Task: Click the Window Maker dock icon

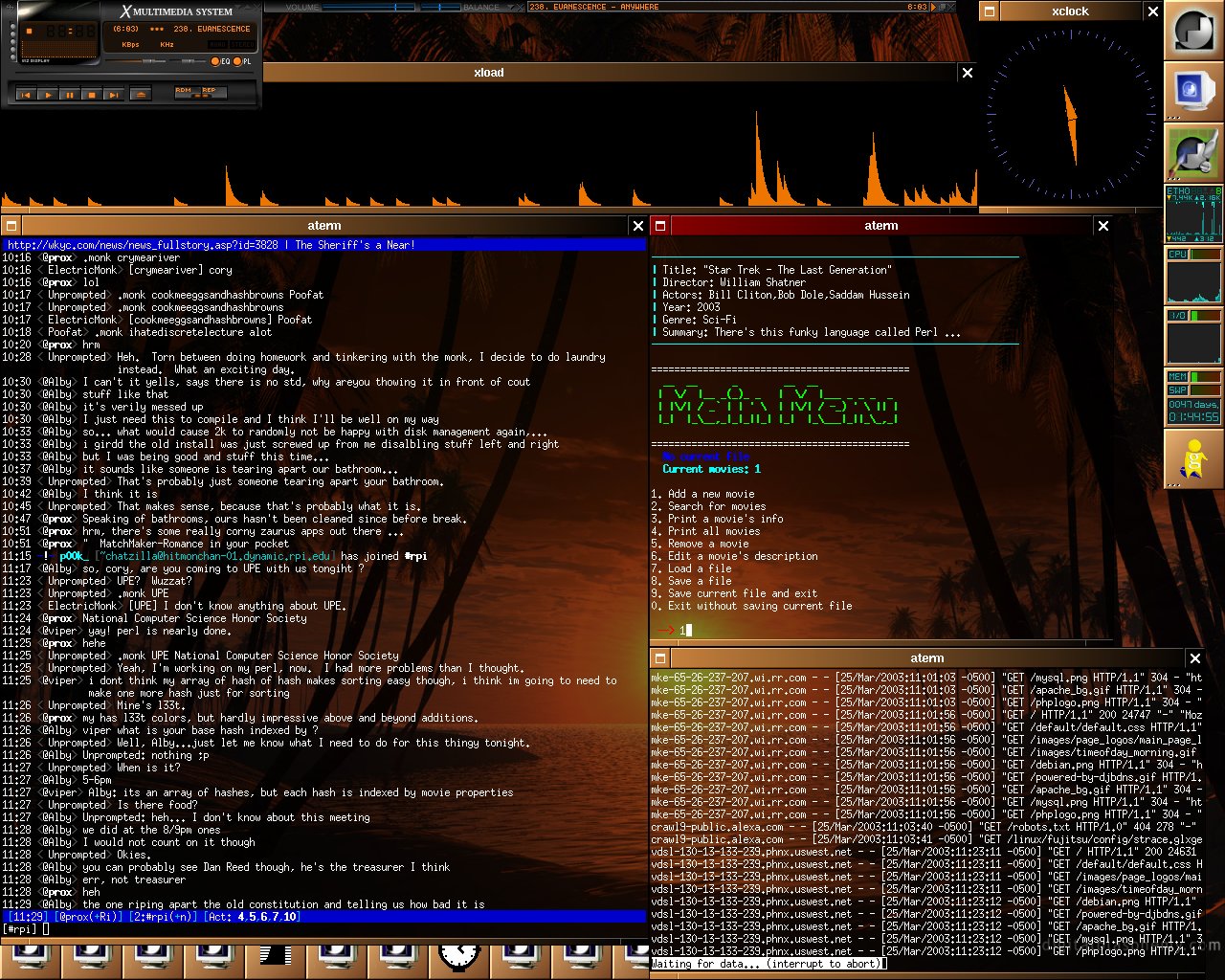Action: [x=1193, y=31]
